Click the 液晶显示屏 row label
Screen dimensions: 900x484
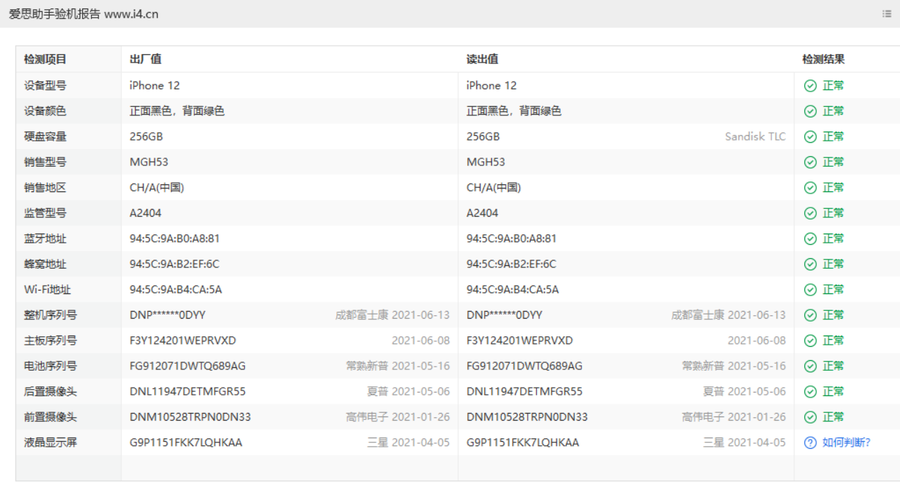[50, 443]
